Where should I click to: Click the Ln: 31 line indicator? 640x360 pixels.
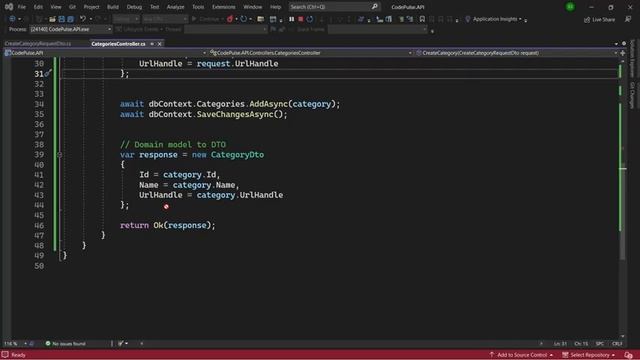coord(560,344)
